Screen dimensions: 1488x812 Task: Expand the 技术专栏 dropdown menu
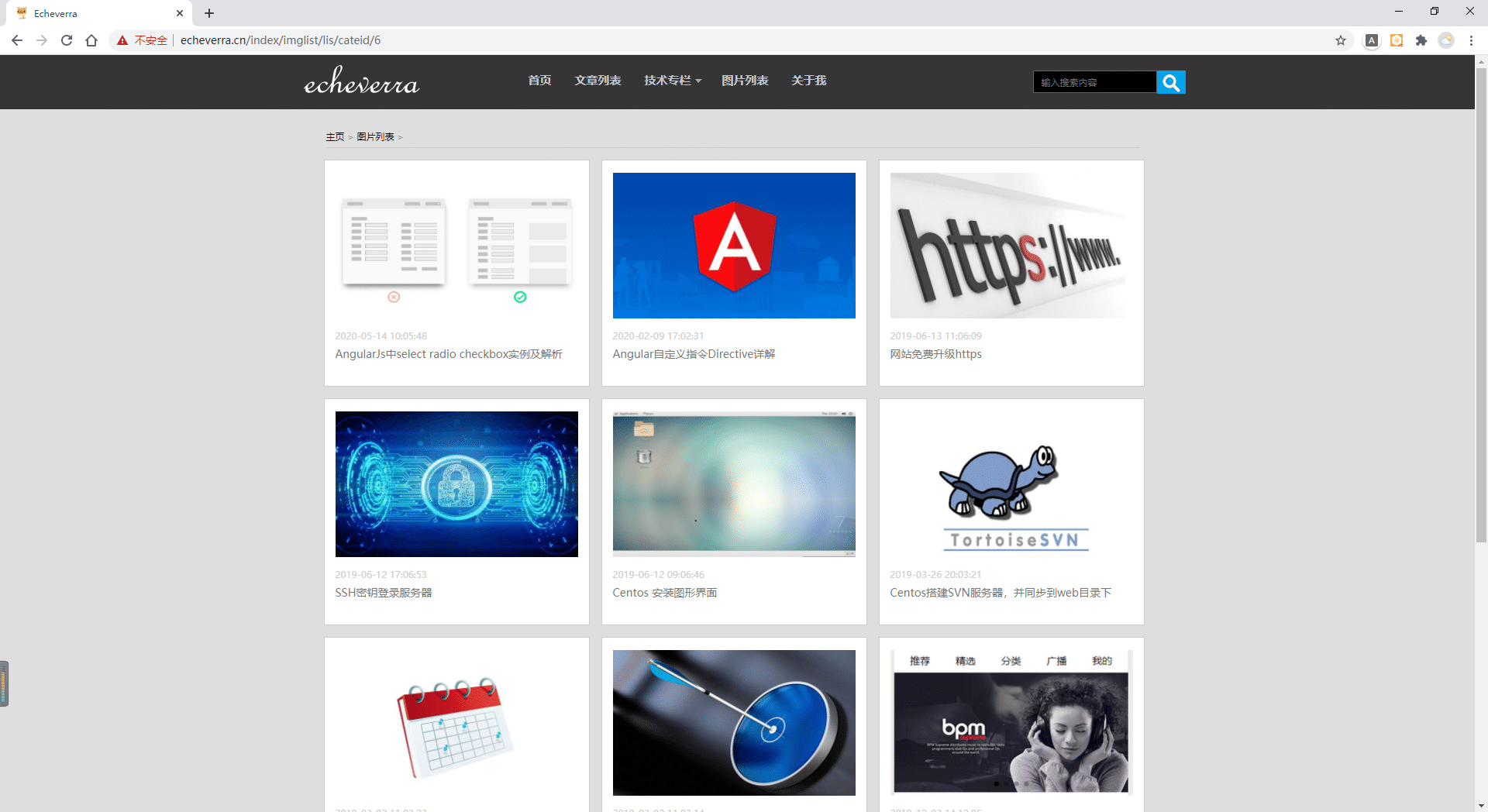(x=672, y=81)
